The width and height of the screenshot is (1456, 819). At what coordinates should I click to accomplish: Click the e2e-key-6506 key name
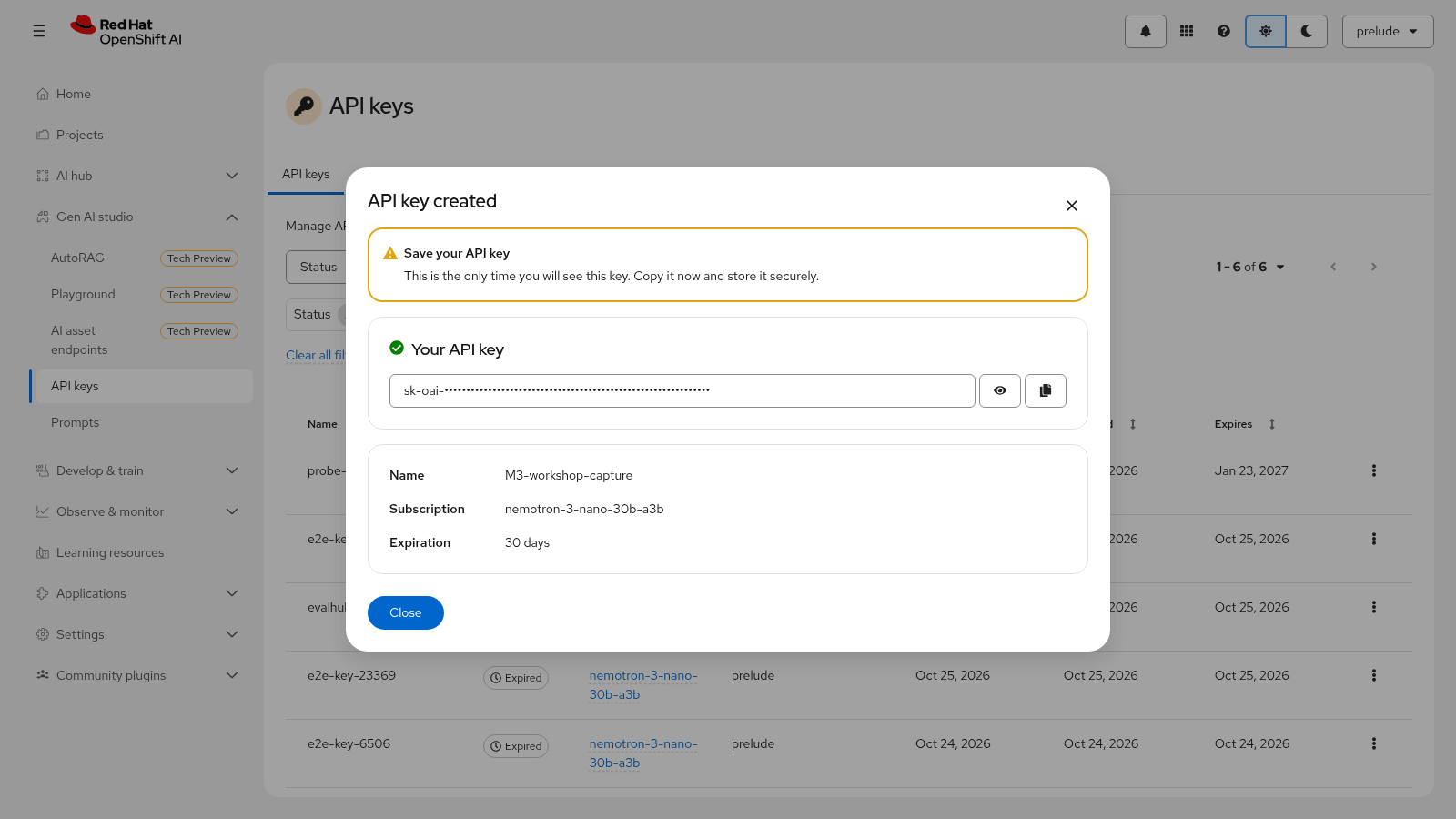[349, 743]
